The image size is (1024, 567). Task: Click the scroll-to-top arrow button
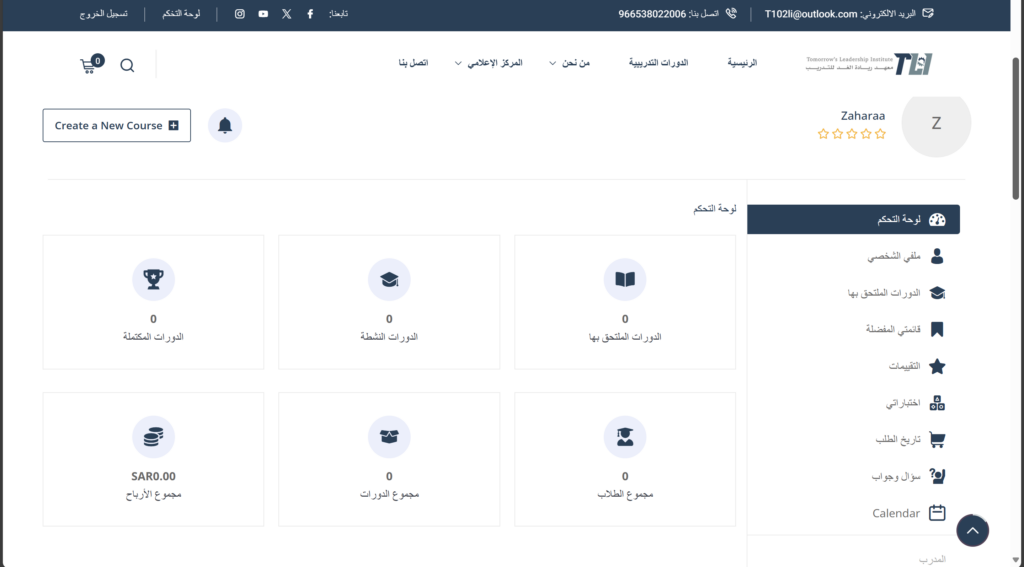[x=972, y=530]
